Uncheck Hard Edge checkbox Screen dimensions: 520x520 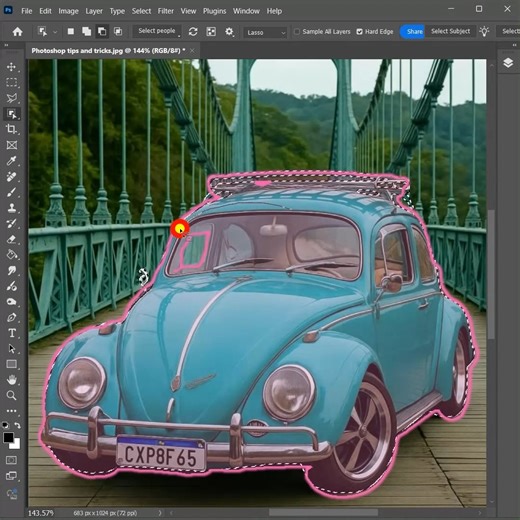[359, 32]
